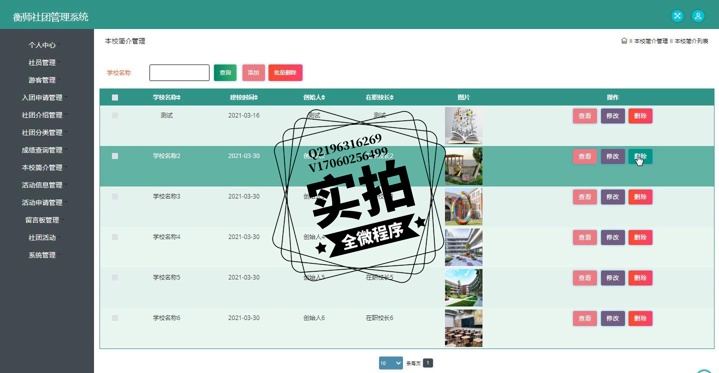Select 活动信息管理 in the sidebar

coord(42,185)
